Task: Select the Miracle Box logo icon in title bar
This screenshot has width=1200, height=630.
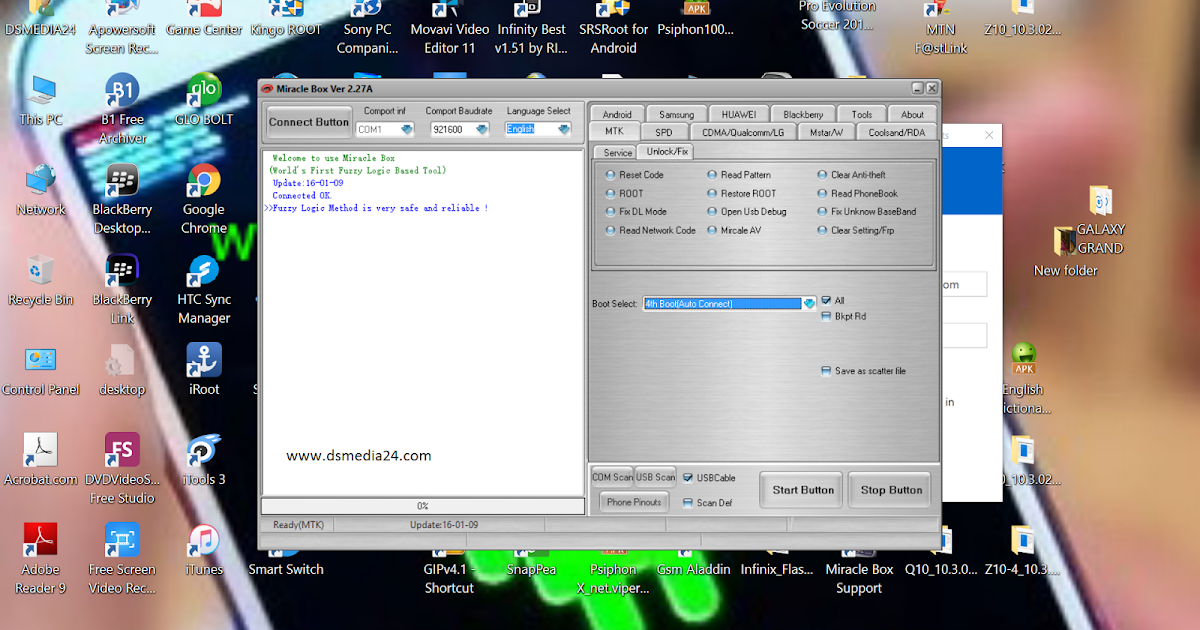Action: [268, 88]
